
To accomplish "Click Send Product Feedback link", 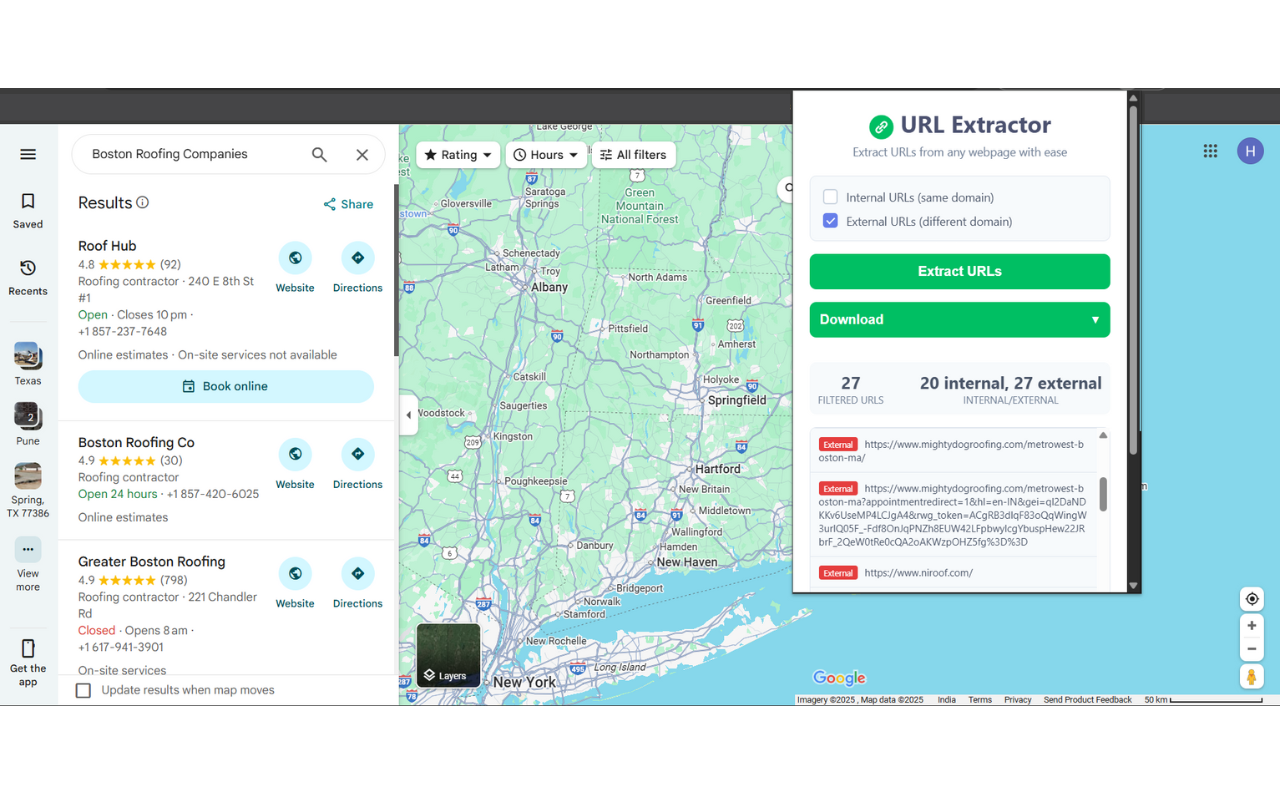I will click(1088, 700).
